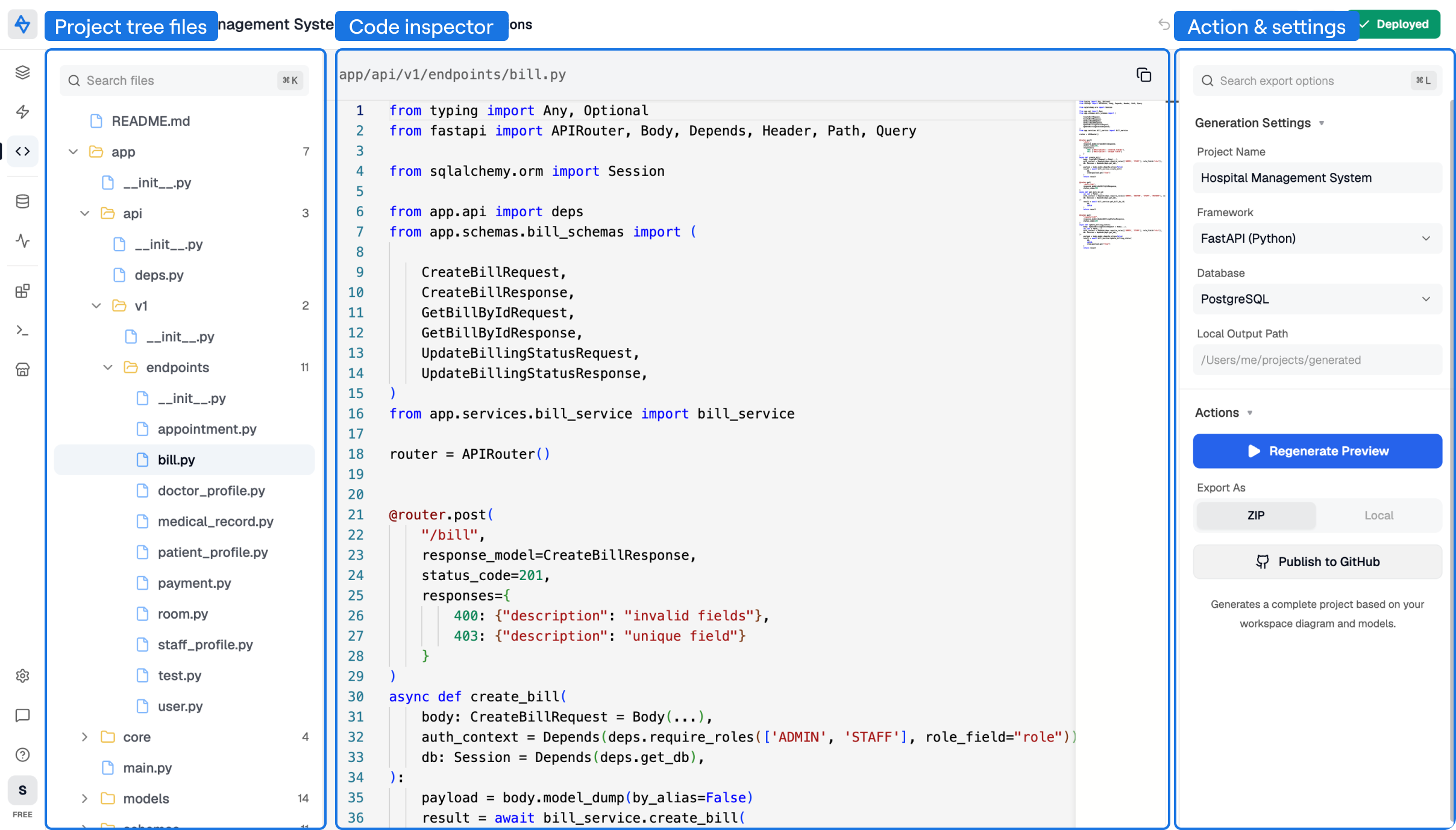This screenshot has height=830, width=1456.
Task: Click the code minimap preview
Action: click(1121, 175)
